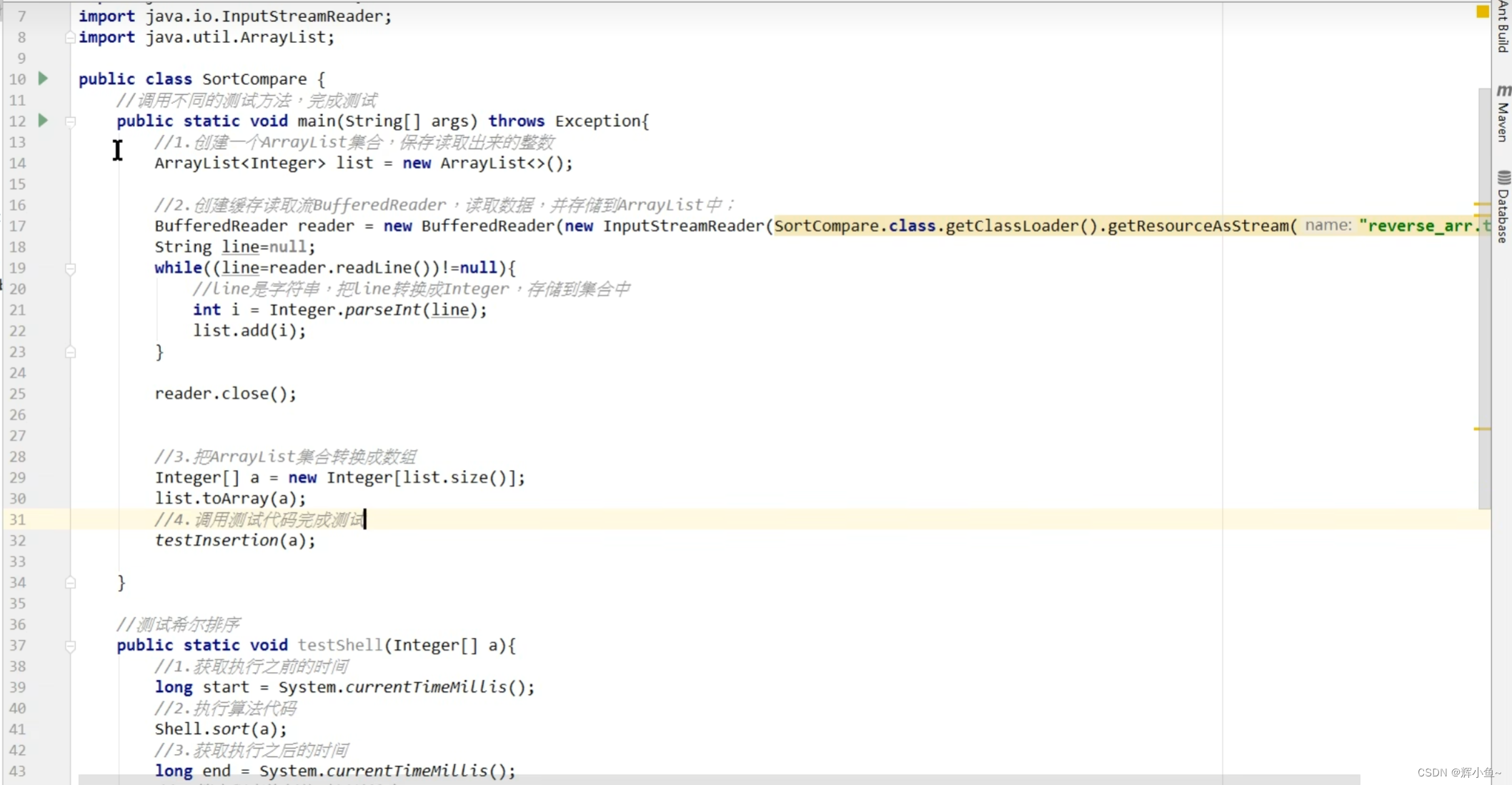The height and width of the screenshot is (785, 1512).
Task: Click line number 31 in the gutter
Action: [18, 520]
